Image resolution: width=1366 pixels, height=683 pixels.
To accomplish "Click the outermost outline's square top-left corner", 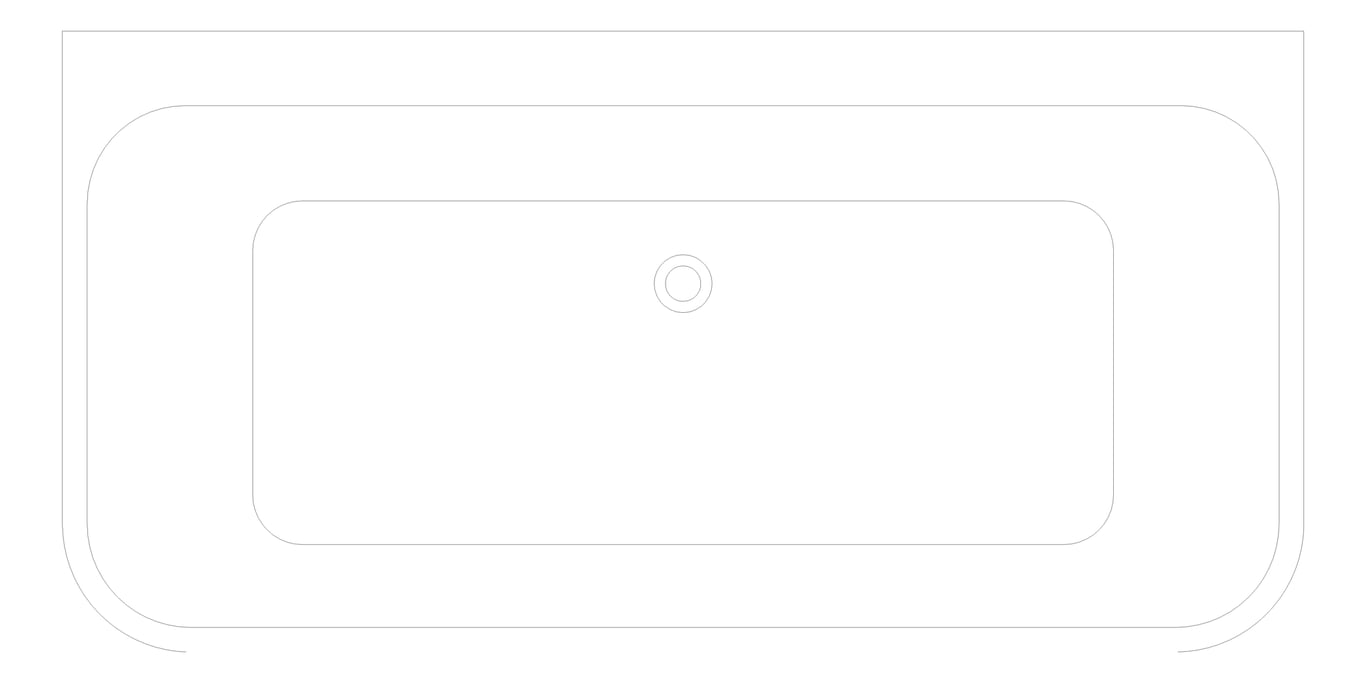I will click(x=63, y=31).
